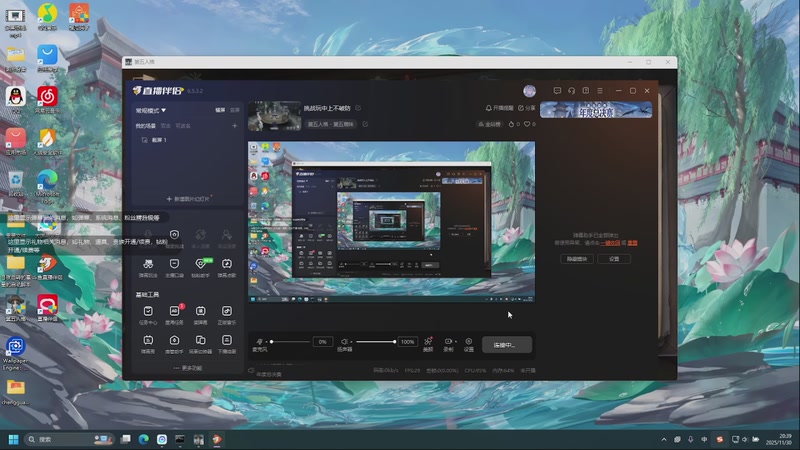Click the taskbar 搜索 search box
The image size is (800, 450).
pos(69,439)
